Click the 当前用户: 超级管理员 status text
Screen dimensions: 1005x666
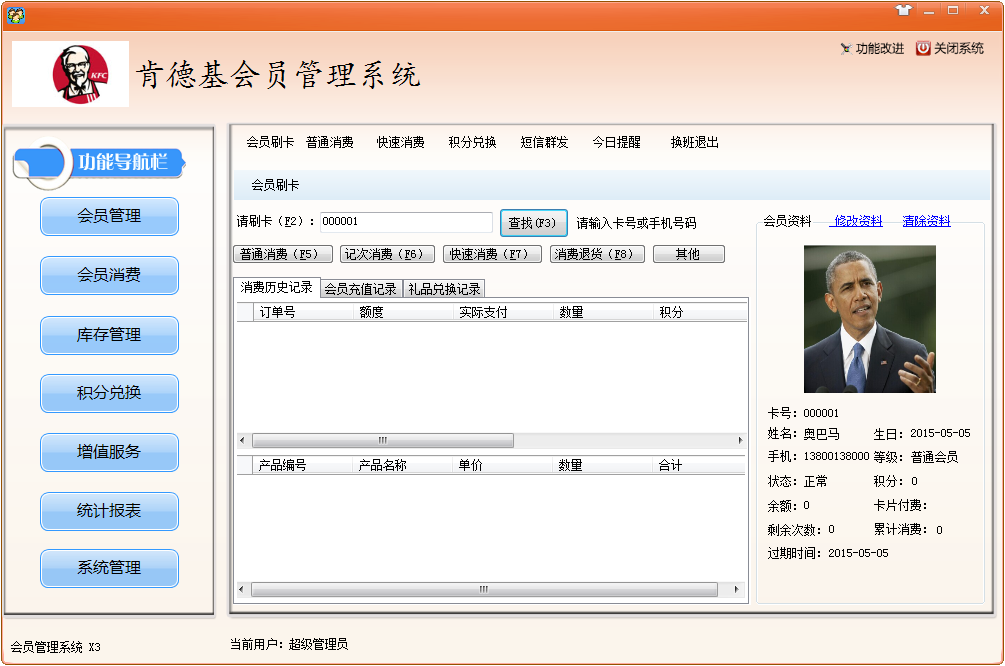(289, 644)
